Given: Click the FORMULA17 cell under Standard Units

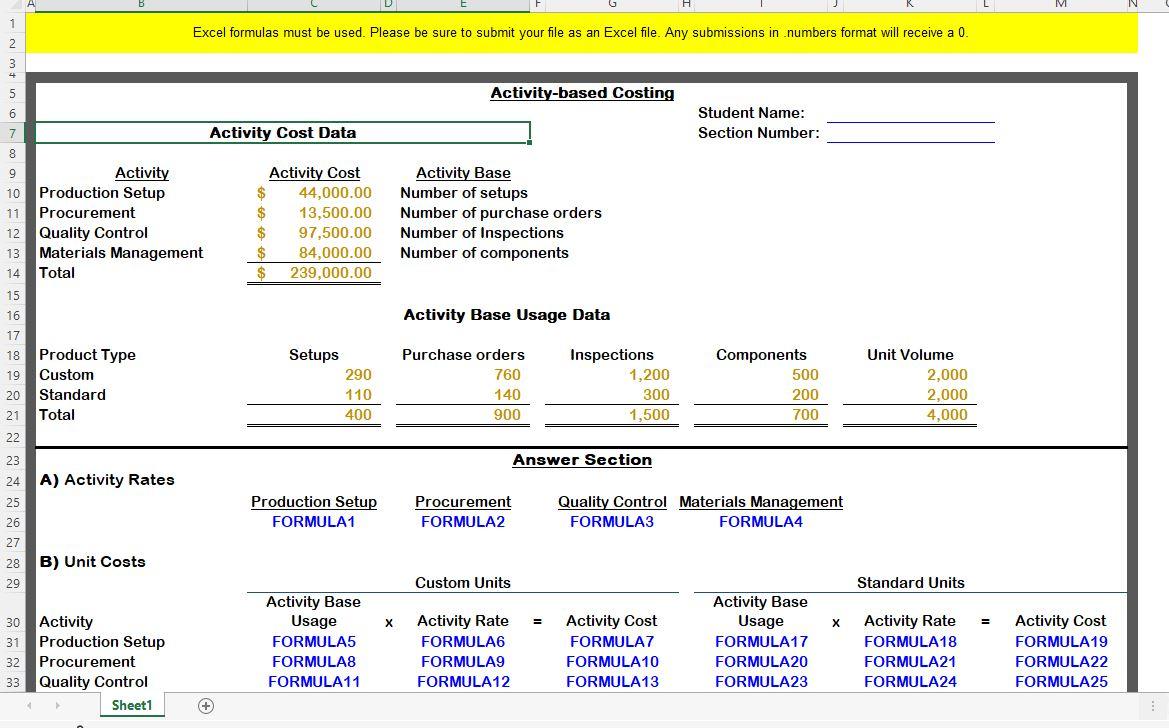Looking at the screenshot, I should click(761, 641).
